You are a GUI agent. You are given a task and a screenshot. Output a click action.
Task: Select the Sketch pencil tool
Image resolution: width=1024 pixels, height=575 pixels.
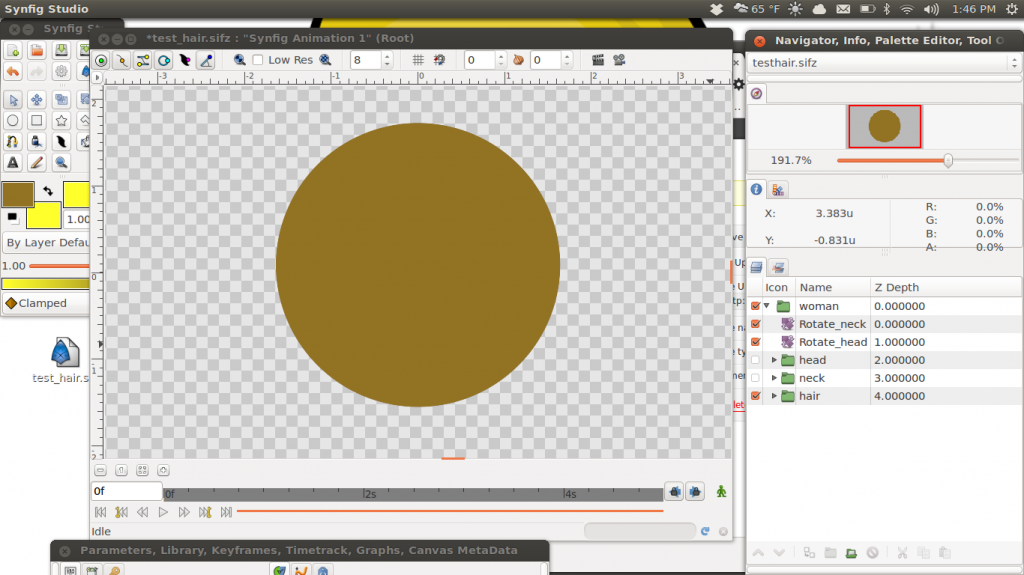click(37, 163)
